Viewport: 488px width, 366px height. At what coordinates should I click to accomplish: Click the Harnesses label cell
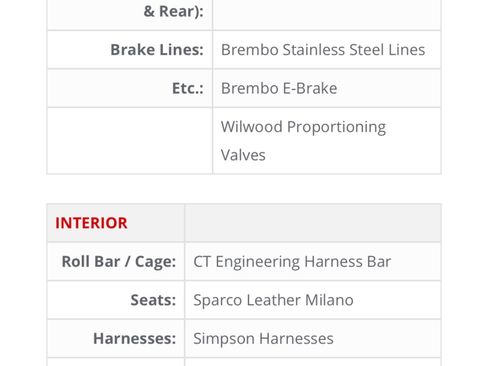(116, 339)
